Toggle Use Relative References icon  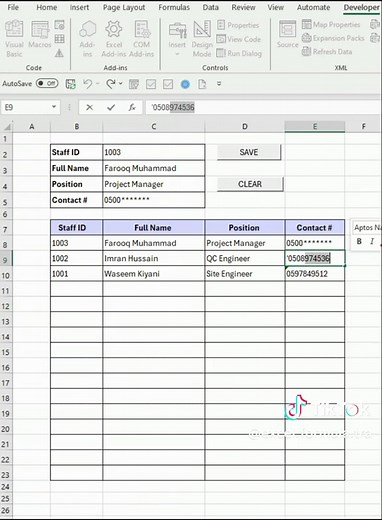[x=60, y=39]
